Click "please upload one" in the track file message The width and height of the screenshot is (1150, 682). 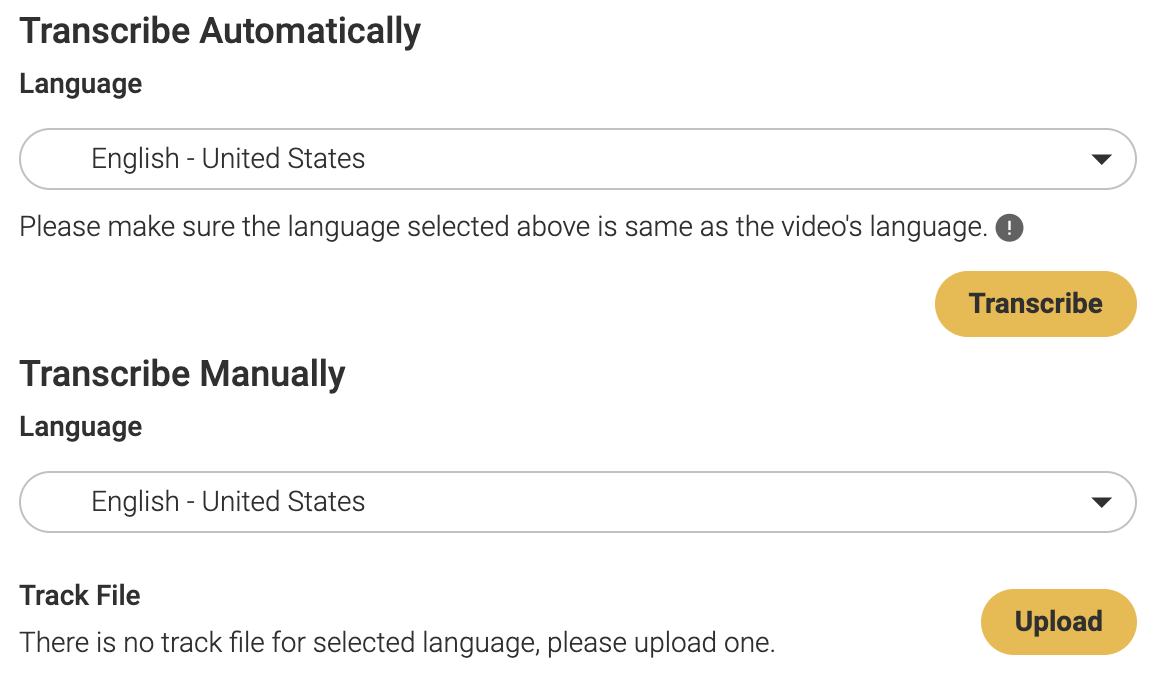coord(661,642)
